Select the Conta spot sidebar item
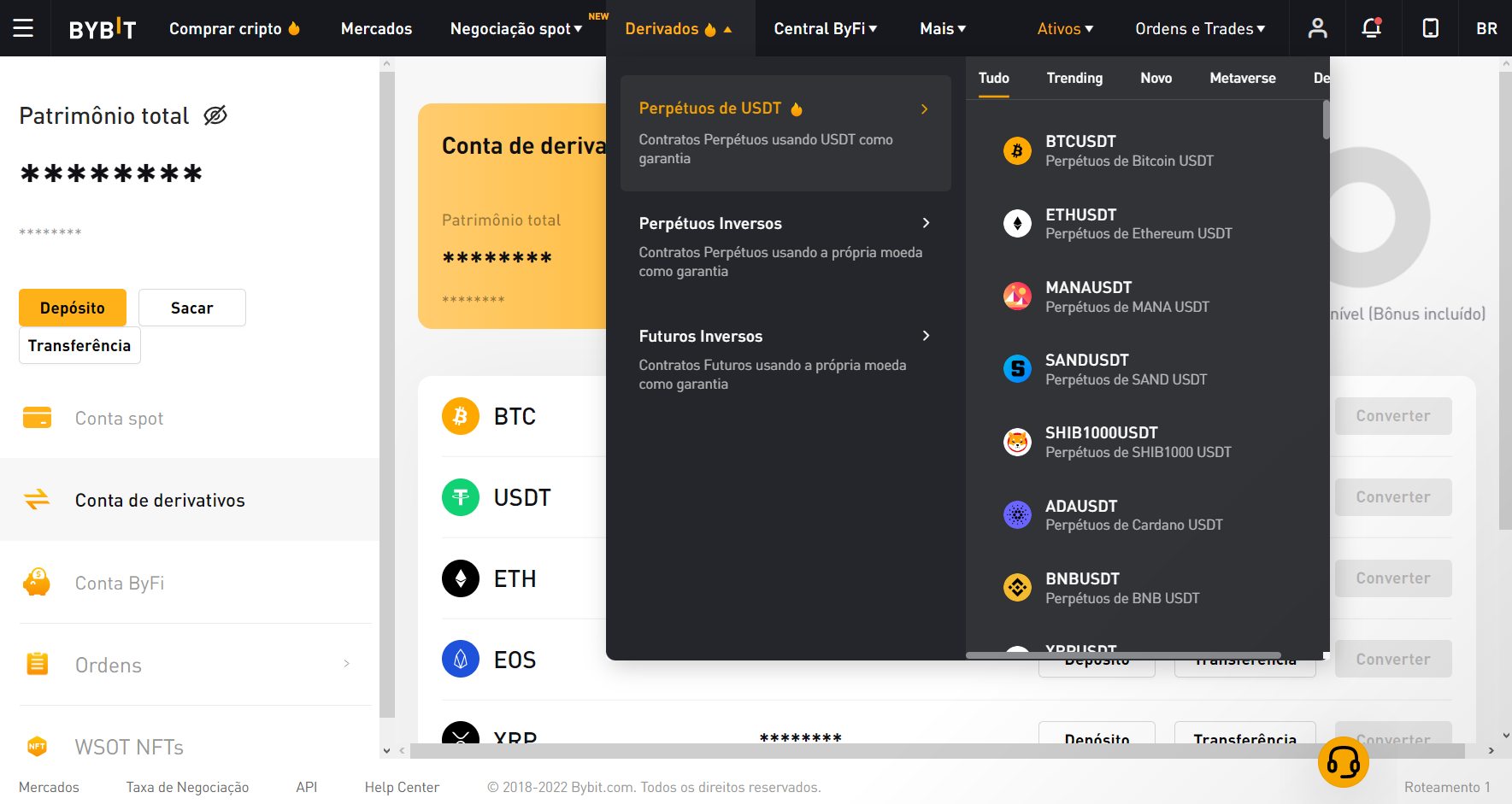1512x804 pixels. click(x=190, y=418)
